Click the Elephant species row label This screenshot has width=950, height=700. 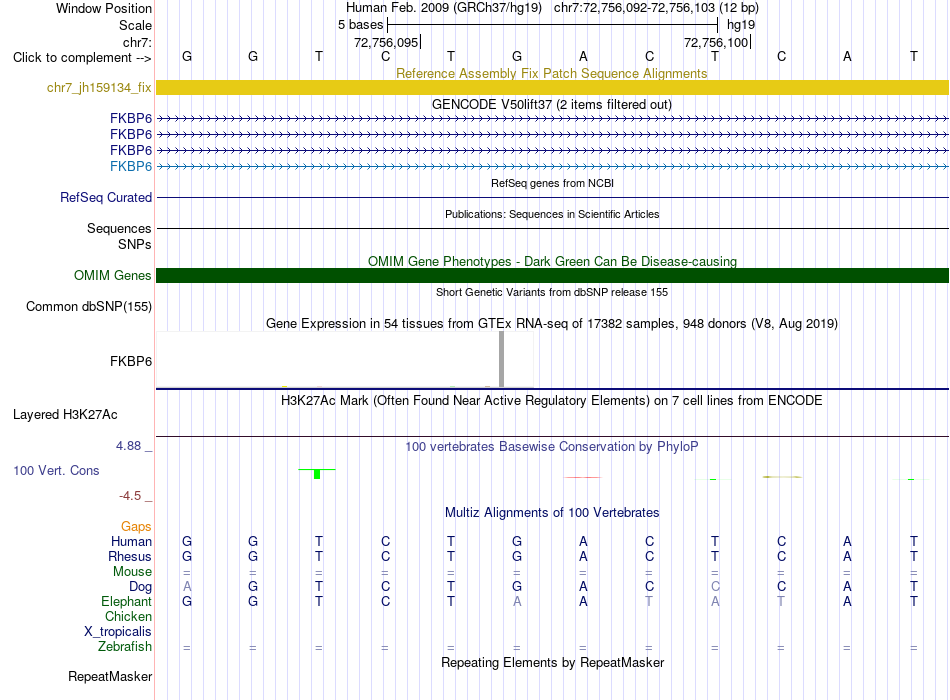point(126,601)
